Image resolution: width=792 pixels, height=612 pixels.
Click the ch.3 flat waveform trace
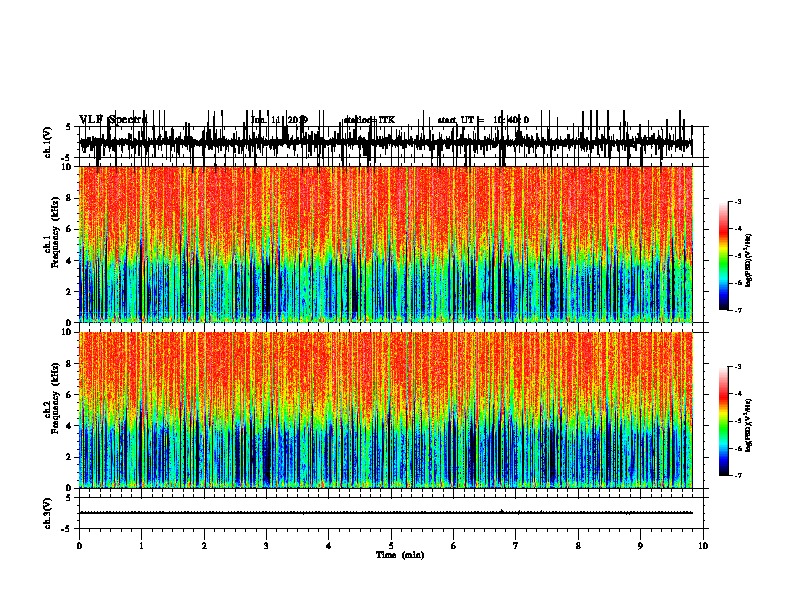coord(386,513)
